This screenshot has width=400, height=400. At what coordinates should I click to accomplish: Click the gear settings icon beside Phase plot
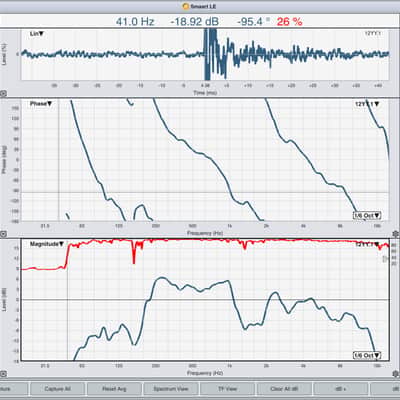[396, 234]
